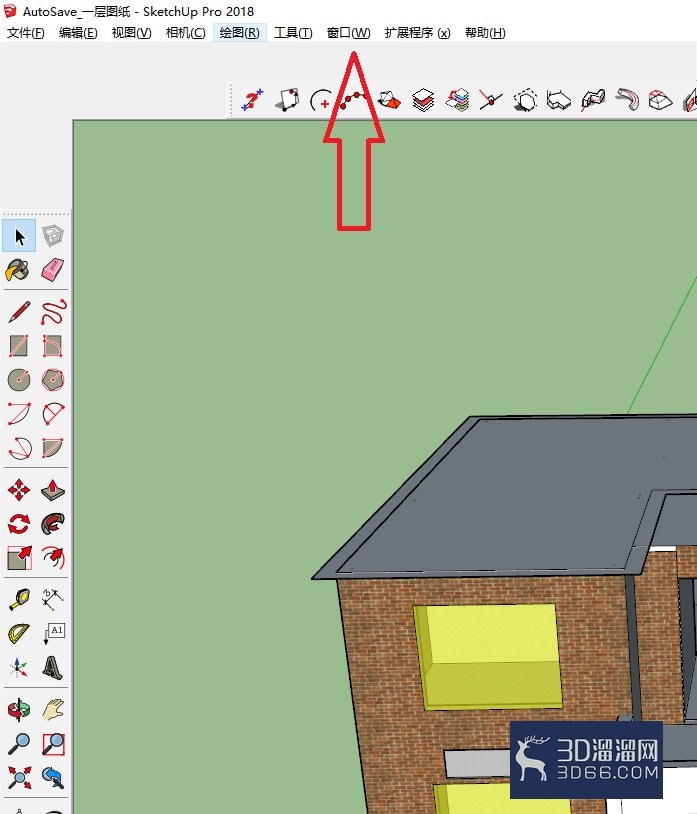Select the arrow Select tool
Image resolution: width=697 pixels, height=814 pixels.
19,236
